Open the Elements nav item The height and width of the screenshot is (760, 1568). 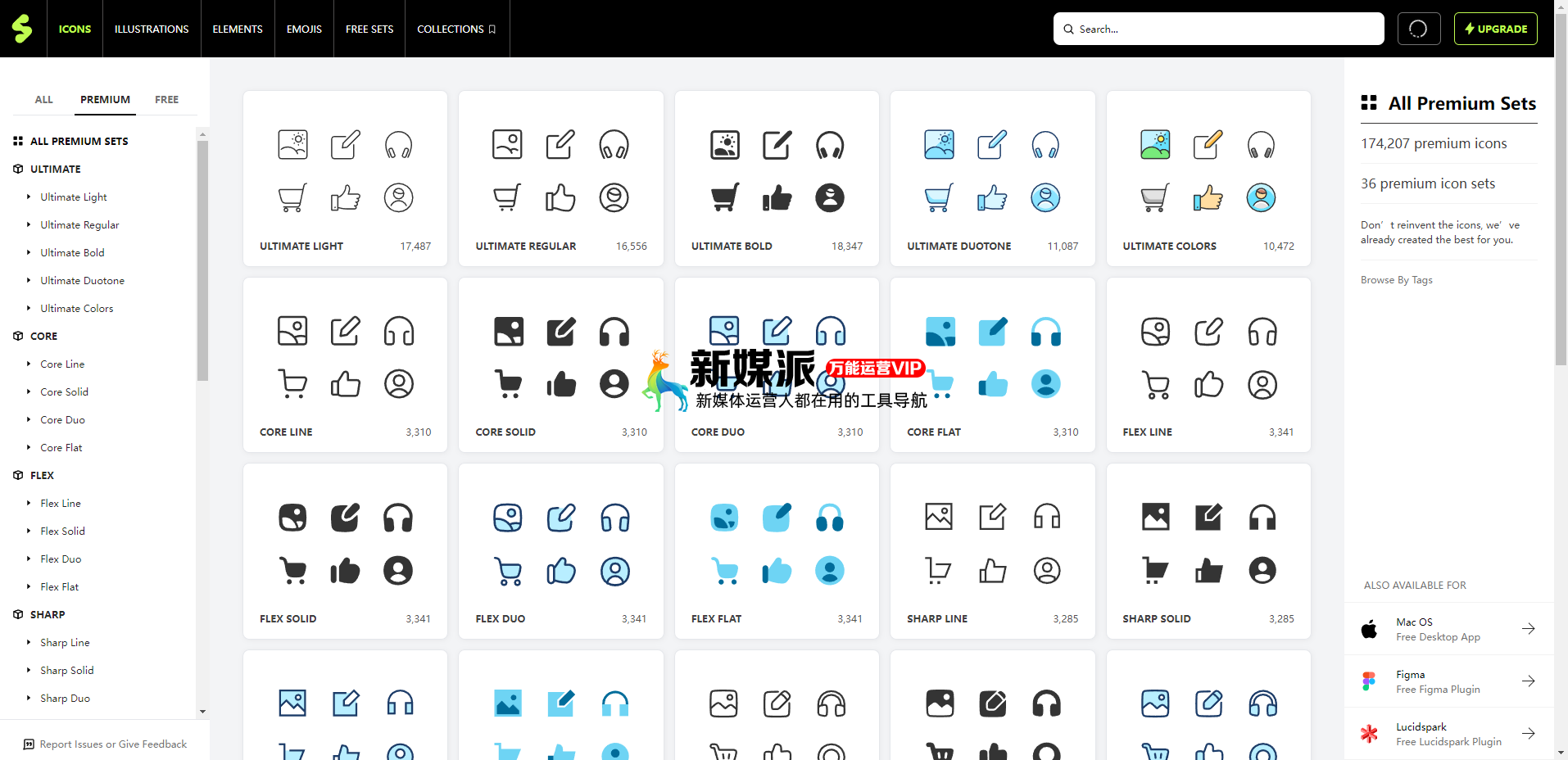238,29
